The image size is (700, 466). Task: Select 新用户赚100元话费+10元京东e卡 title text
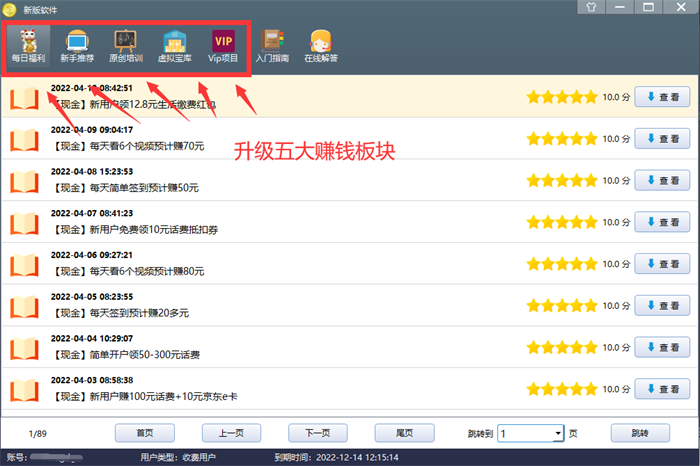[163, 396]
